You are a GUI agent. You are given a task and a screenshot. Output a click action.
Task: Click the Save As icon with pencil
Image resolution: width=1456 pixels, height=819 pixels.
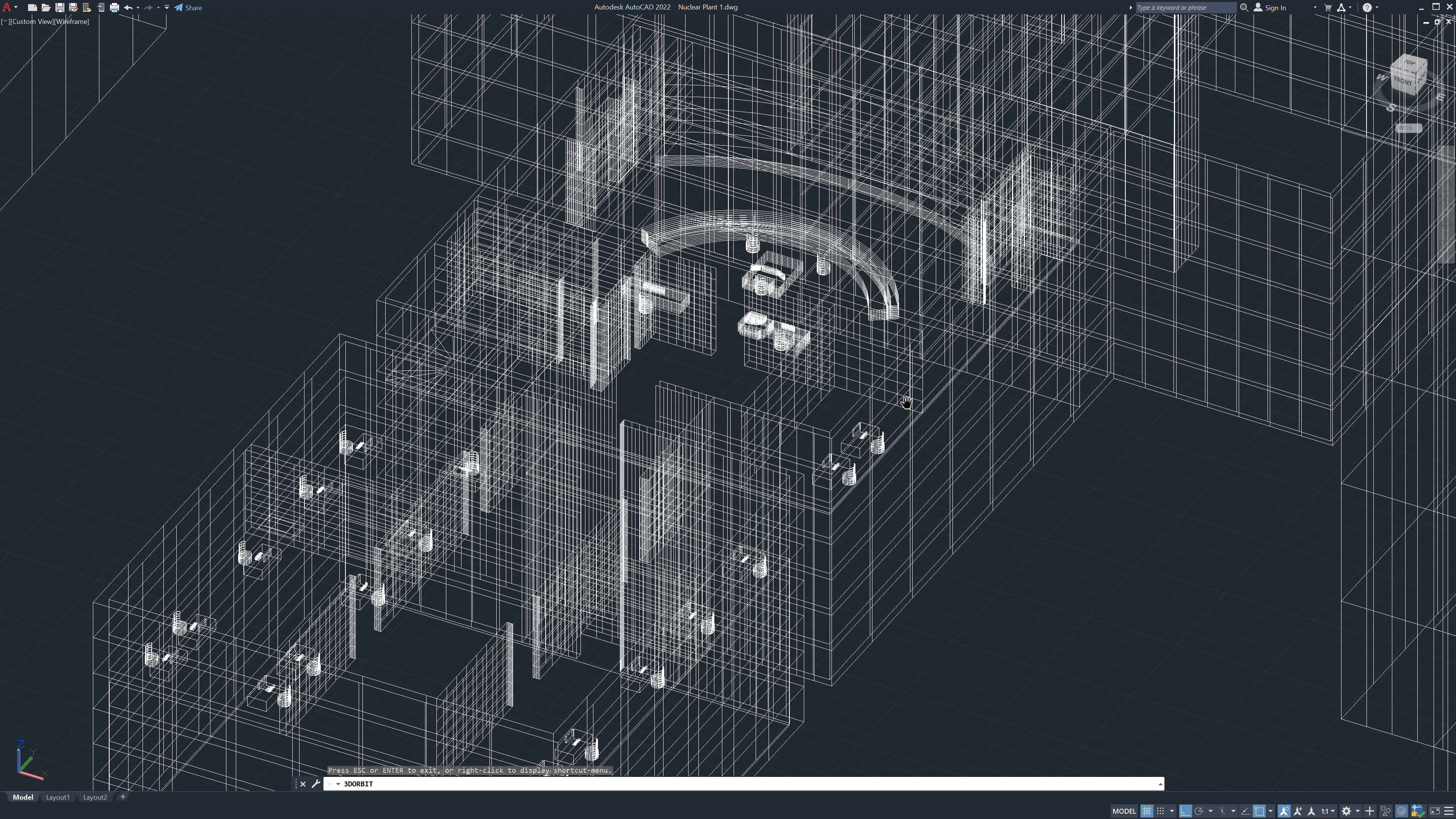point(73,8)
